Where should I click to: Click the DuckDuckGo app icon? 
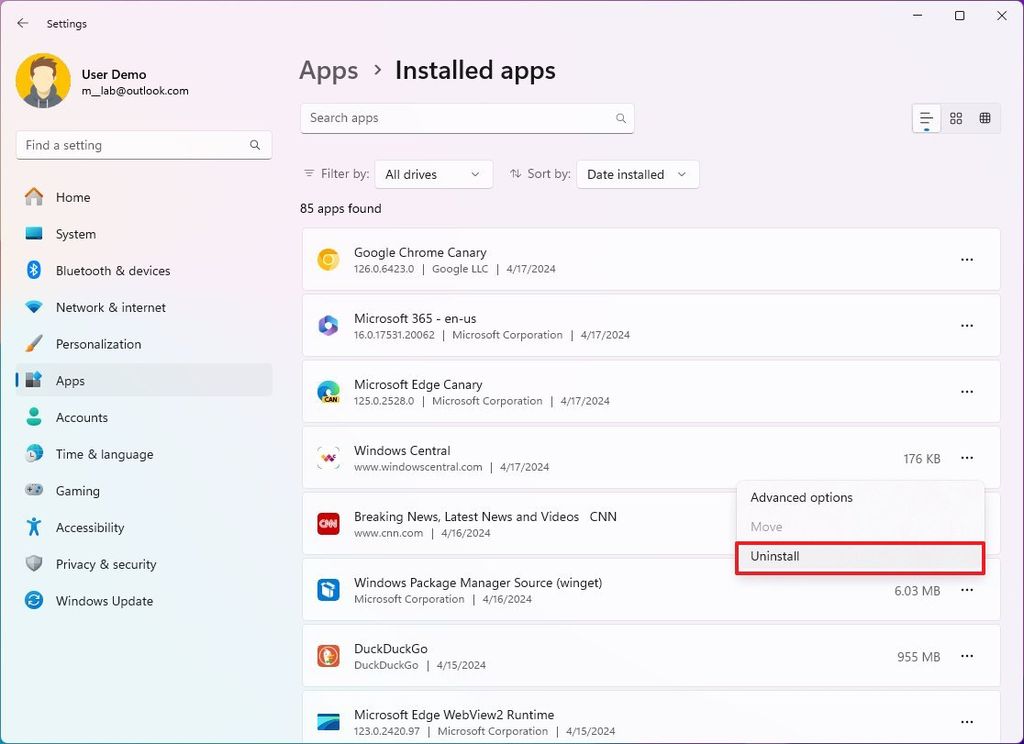(x=328, y=656)
